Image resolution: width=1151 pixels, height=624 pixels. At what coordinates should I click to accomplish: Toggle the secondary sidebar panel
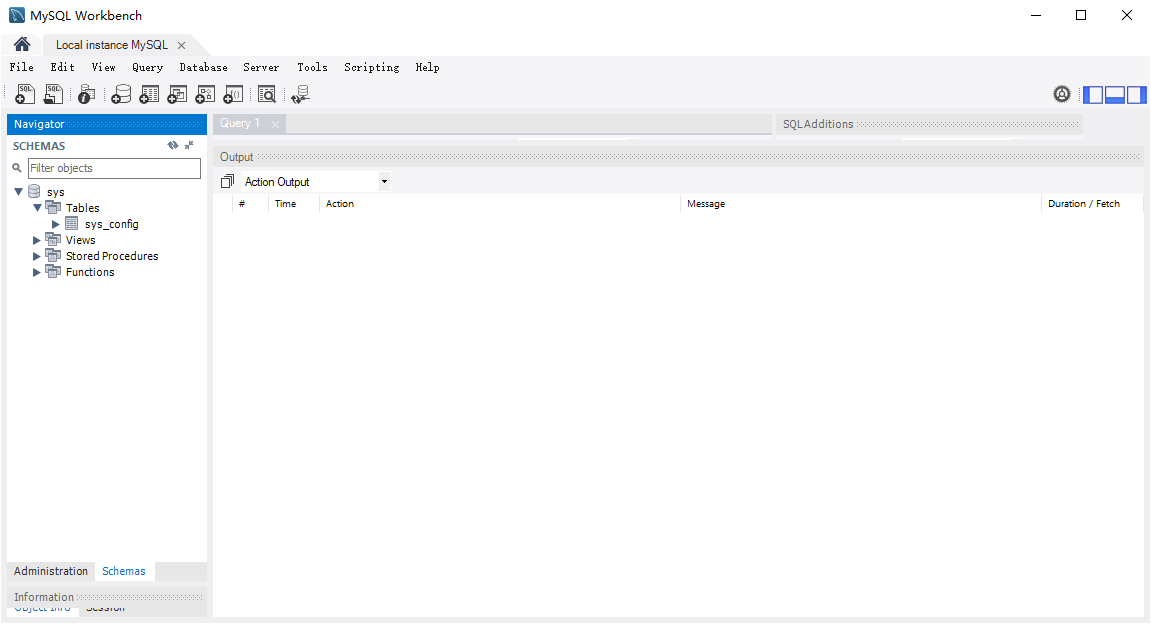click(1136, 94)
